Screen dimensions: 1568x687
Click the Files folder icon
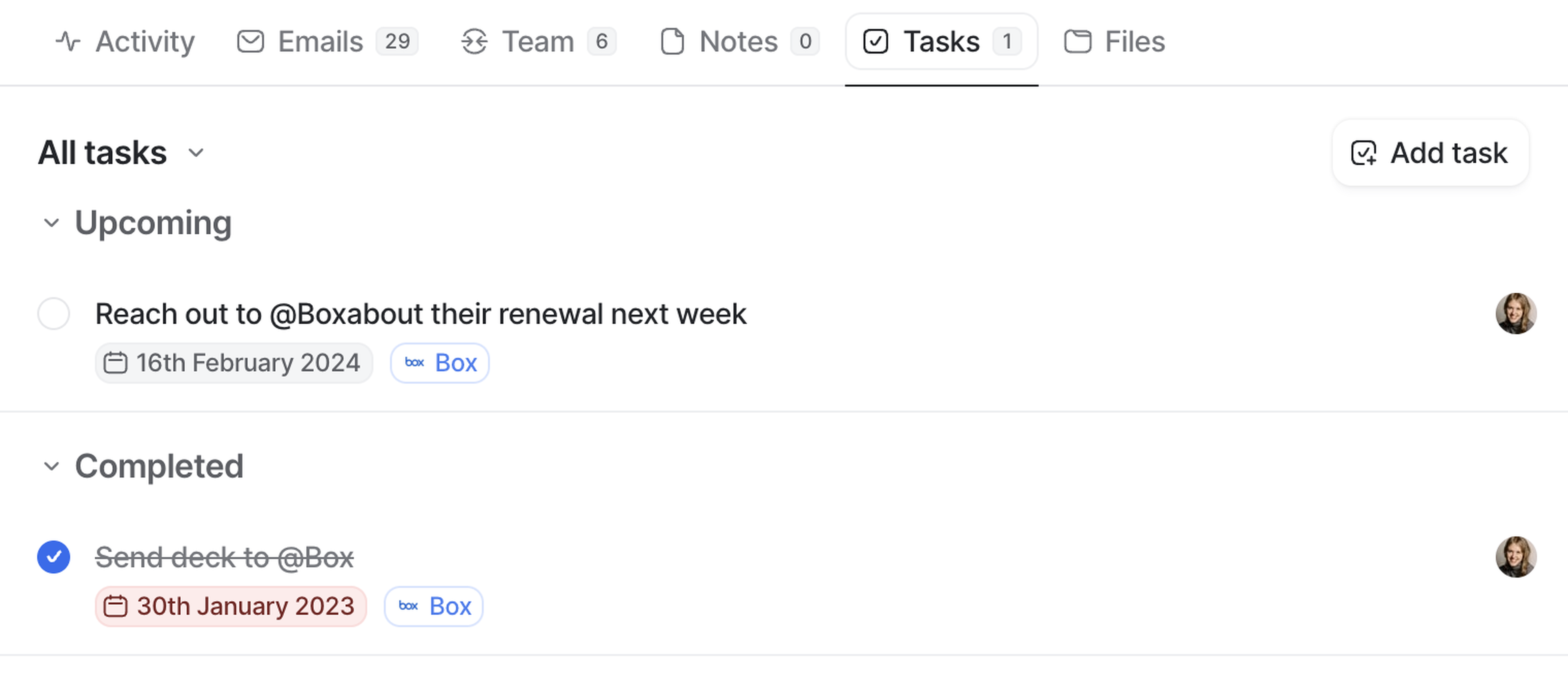[1078, 41]
